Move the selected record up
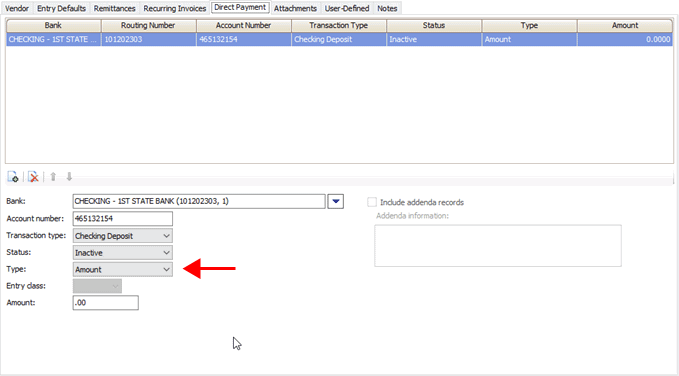Image resolution: width=679 pixels, height=376 pixels. 53,177
